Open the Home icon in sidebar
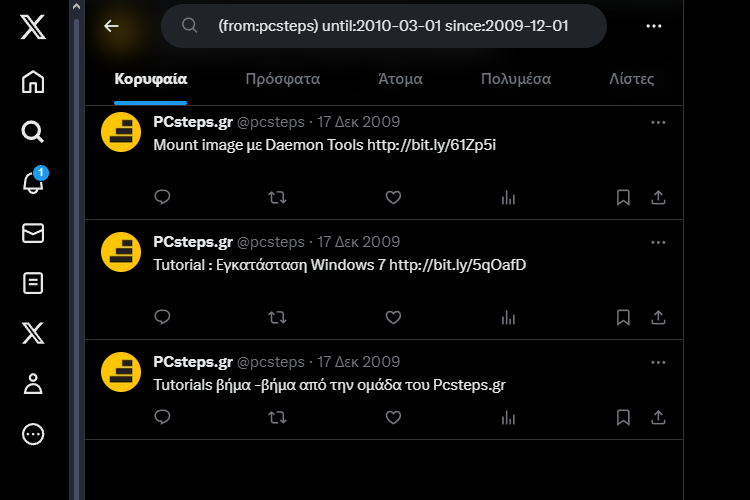Image resolution: width=750 pixels, height=500 pixels. 33,82
